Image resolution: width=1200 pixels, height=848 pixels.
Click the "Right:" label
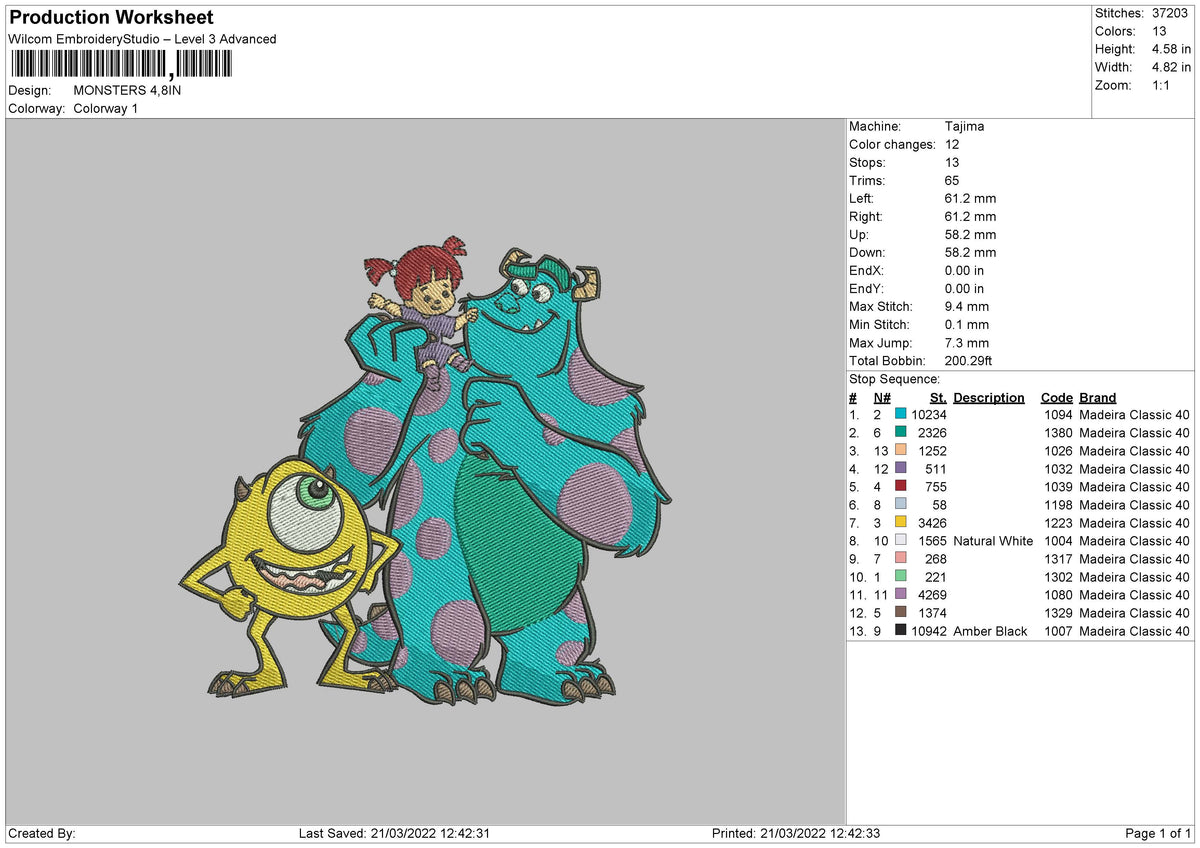coord(866,216)
